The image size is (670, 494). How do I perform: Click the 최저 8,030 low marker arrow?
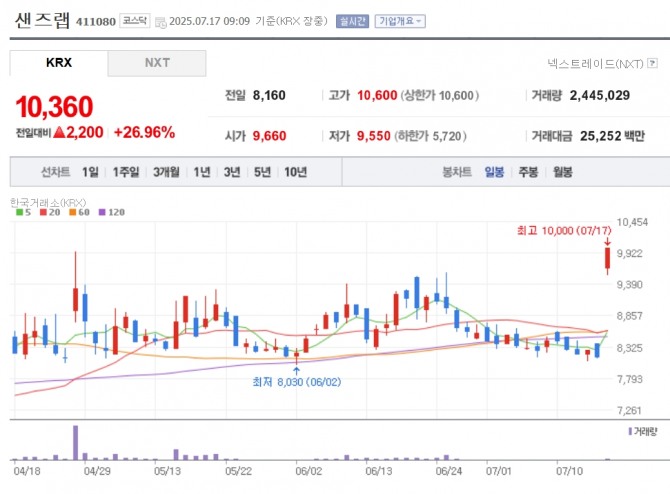[x=296, y=369]
